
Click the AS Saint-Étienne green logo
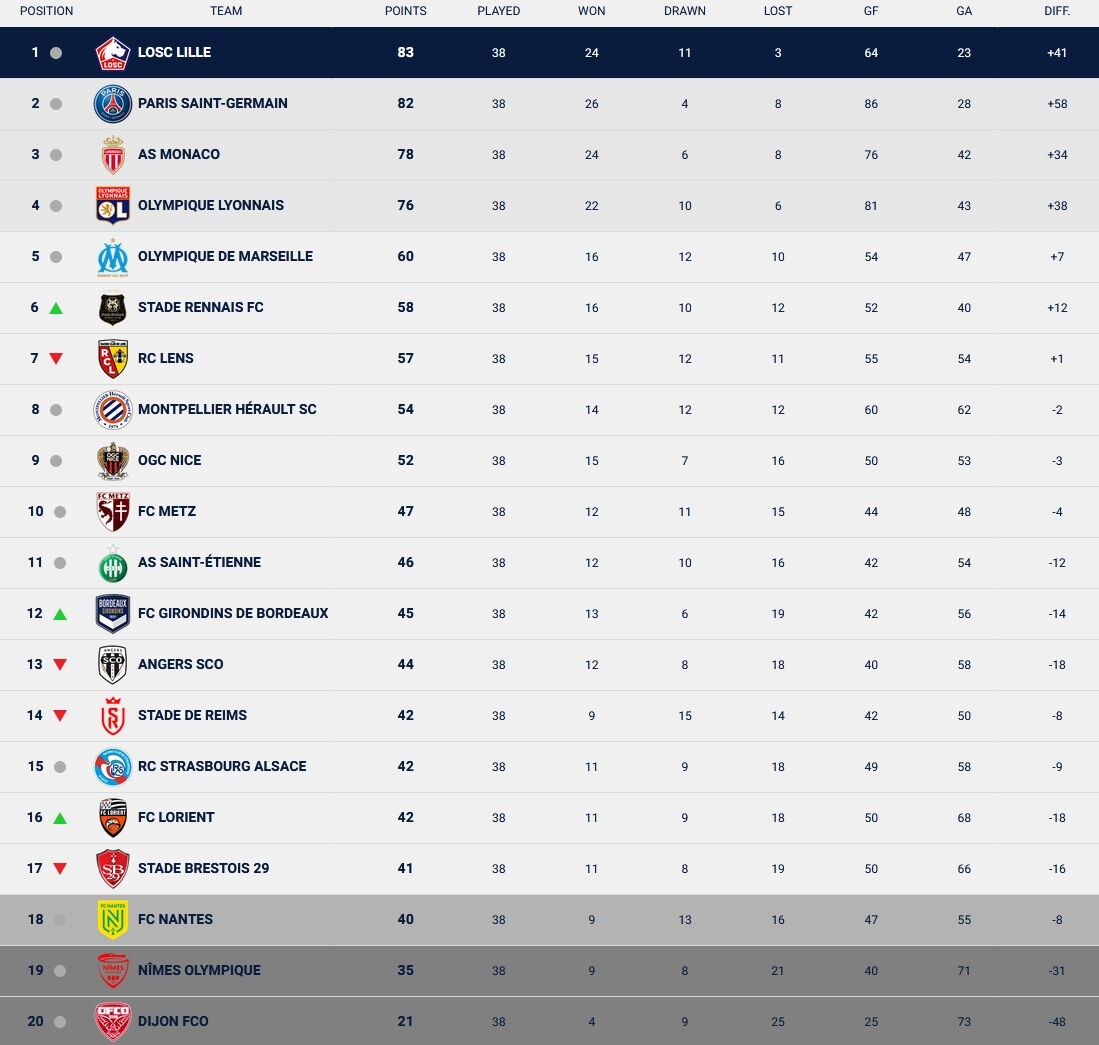tap(112, 563)
